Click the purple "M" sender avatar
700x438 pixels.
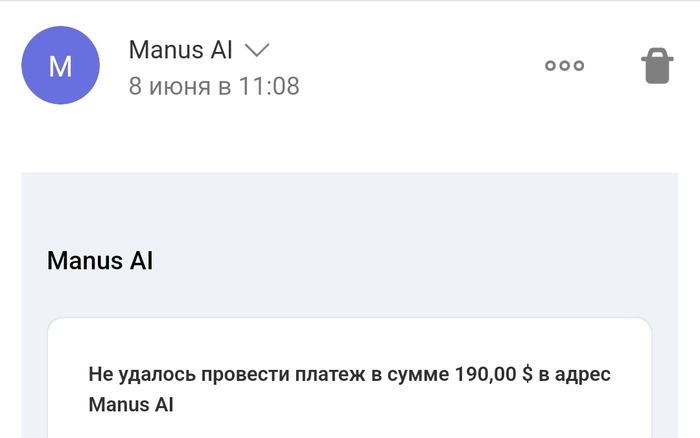point(60,66)
